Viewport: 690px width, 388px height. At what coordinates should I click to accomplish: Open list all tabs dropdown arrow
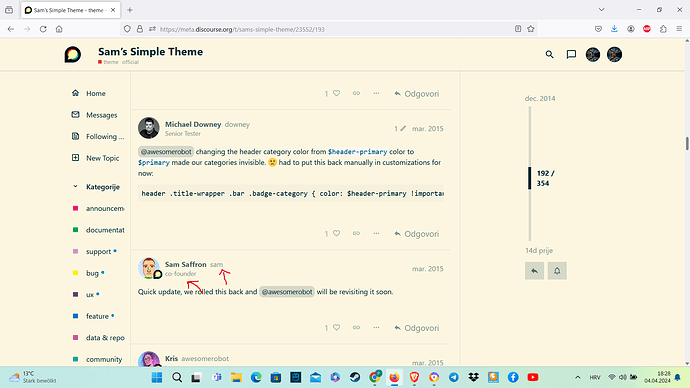601,10
